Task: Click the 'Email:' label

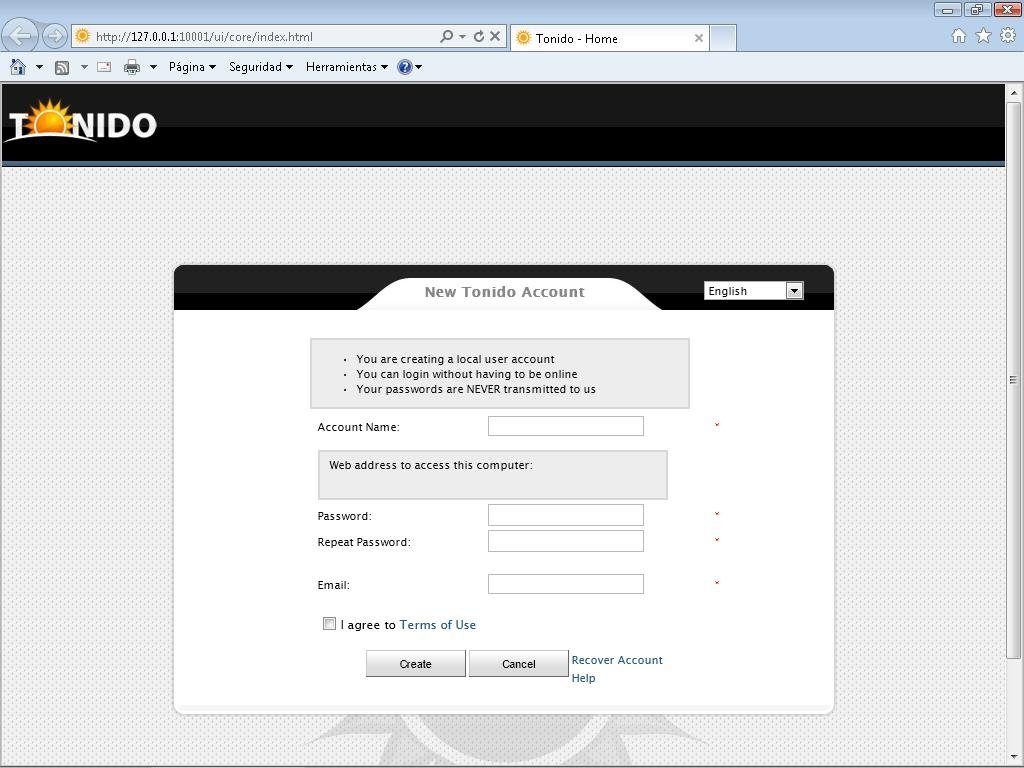Action: pos(334,585)
